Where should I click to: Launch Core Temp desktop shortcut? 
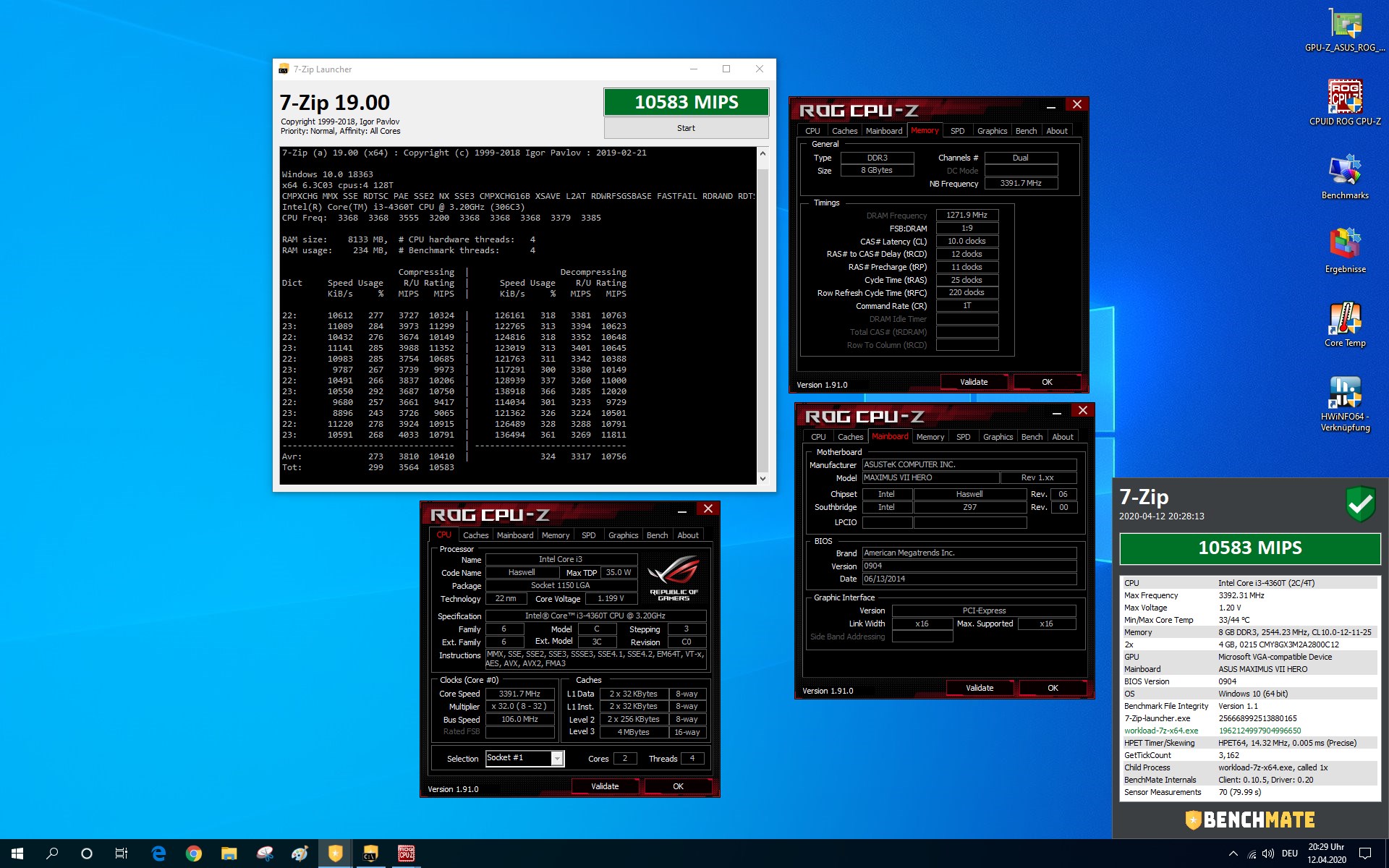pos(1345,324)
